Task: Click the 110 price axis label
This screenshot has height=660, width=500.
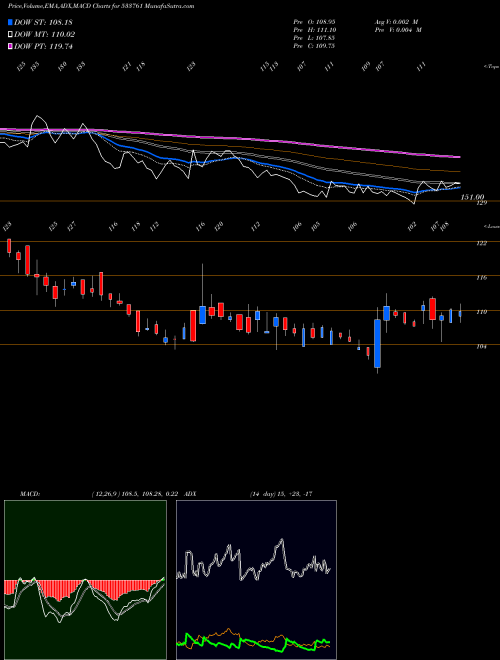Action: point(482,312)
